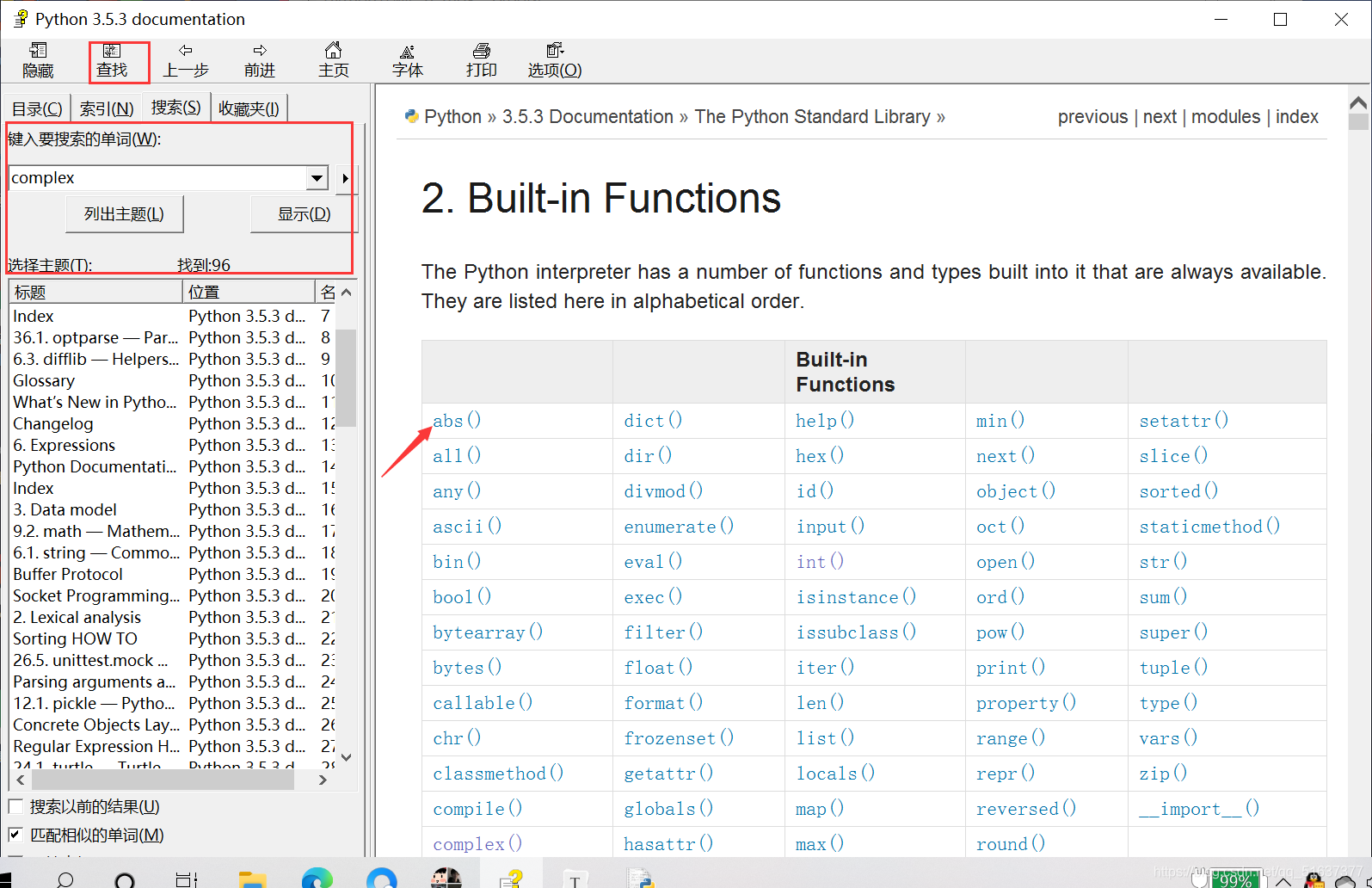Select '36.1. optparse' search result
1372x888 pixels.
(x=95, y=337)
